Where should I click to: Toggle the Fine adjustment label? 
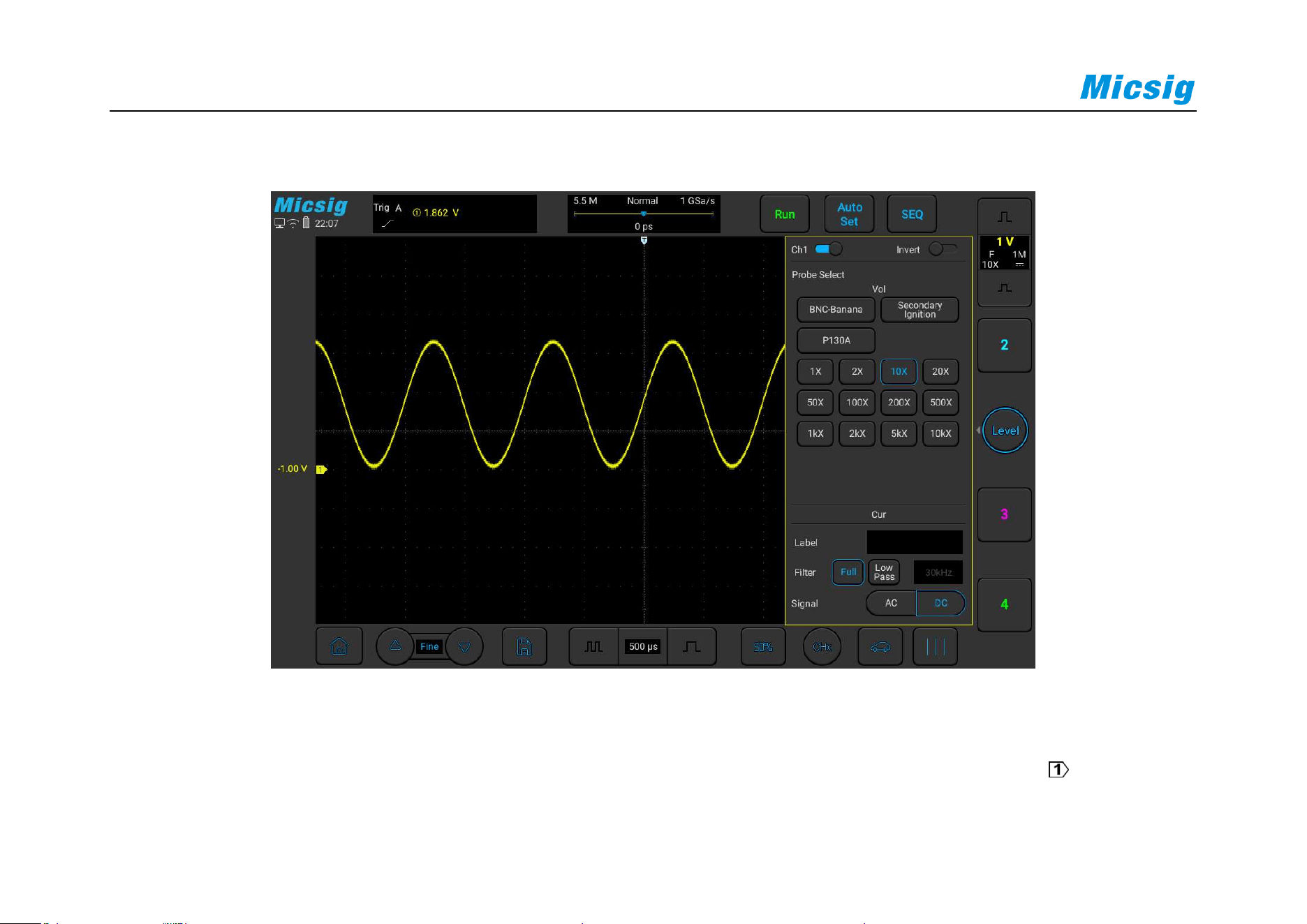(429, 646)
